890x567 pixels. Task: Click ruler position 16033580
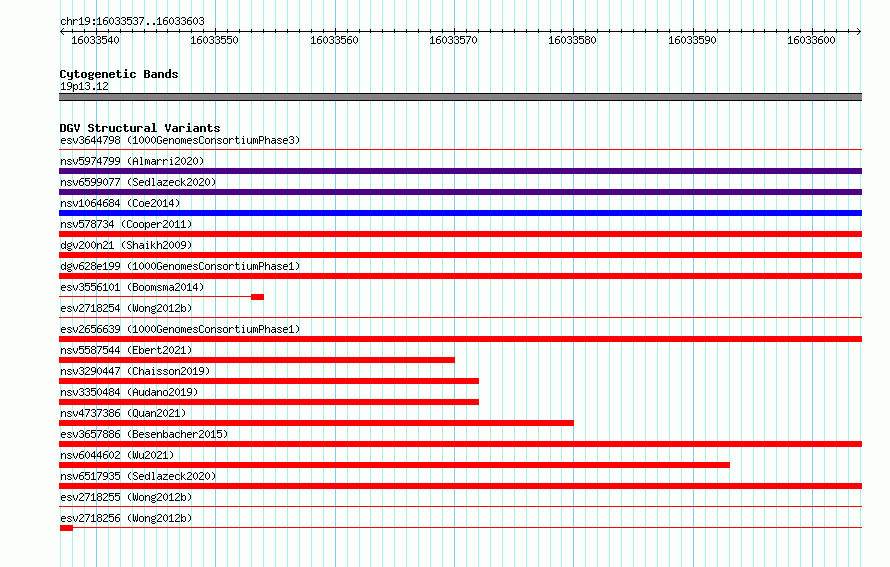click(572, 40)
